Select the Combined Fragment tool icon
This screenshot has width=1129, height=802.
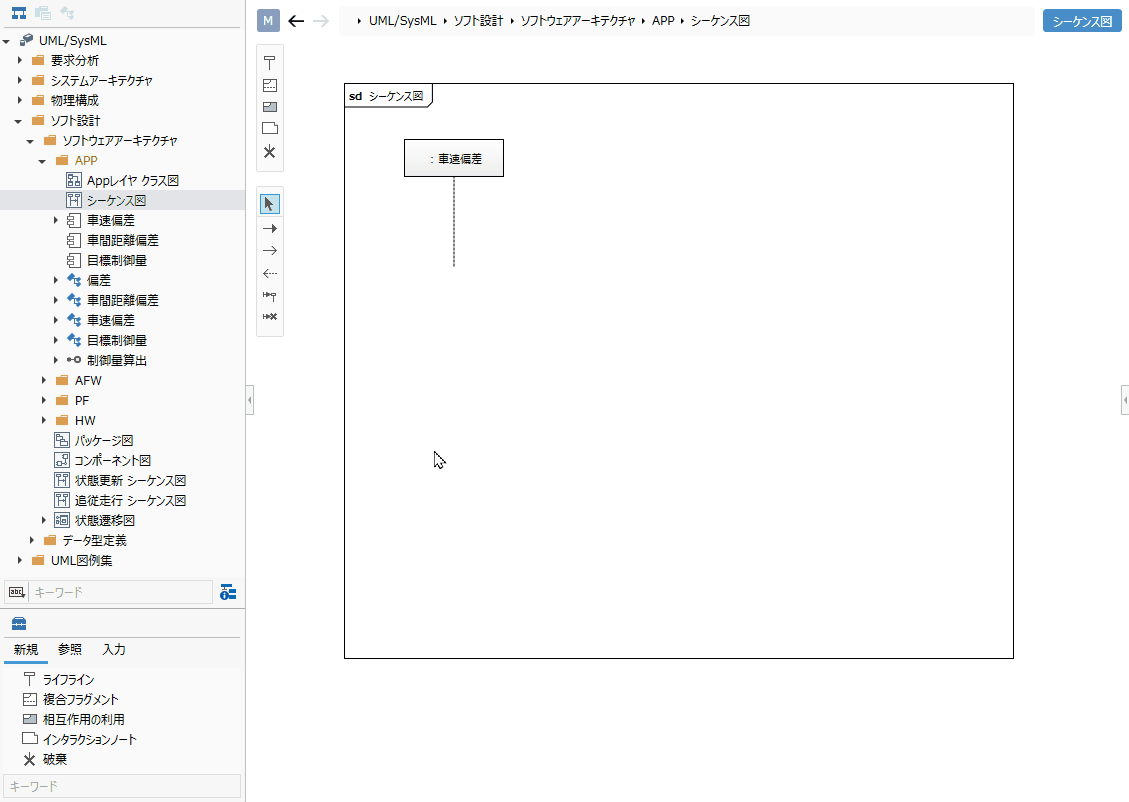click(269, 85)
